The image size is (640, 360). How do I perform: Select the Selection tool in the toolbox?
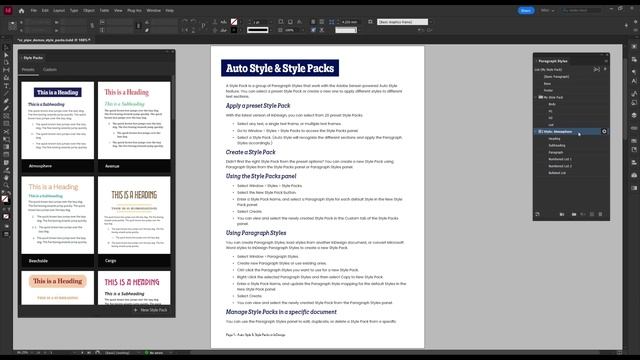[6, 48]
